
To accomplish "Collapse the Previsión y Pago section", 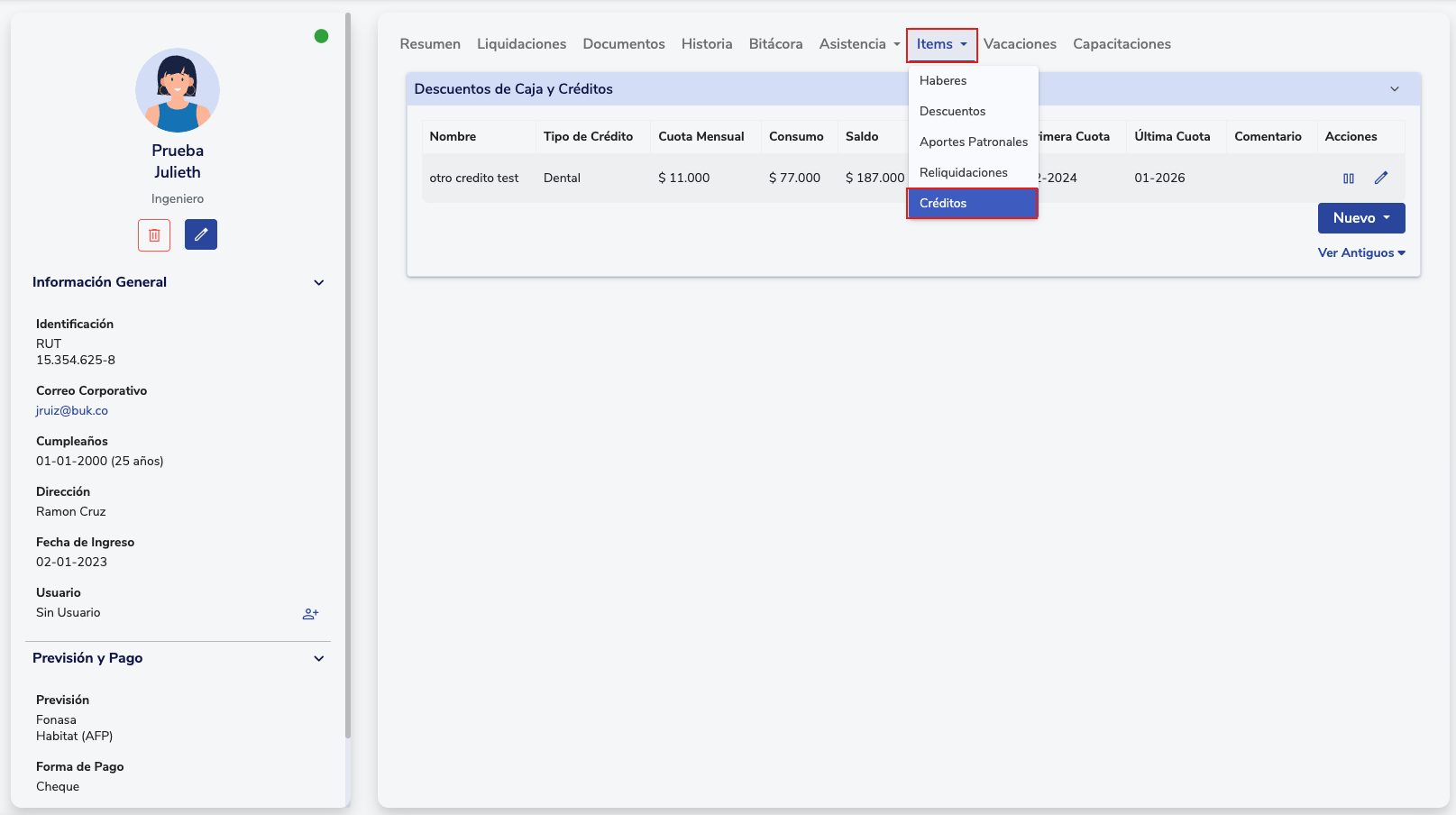I will (318, 659).
